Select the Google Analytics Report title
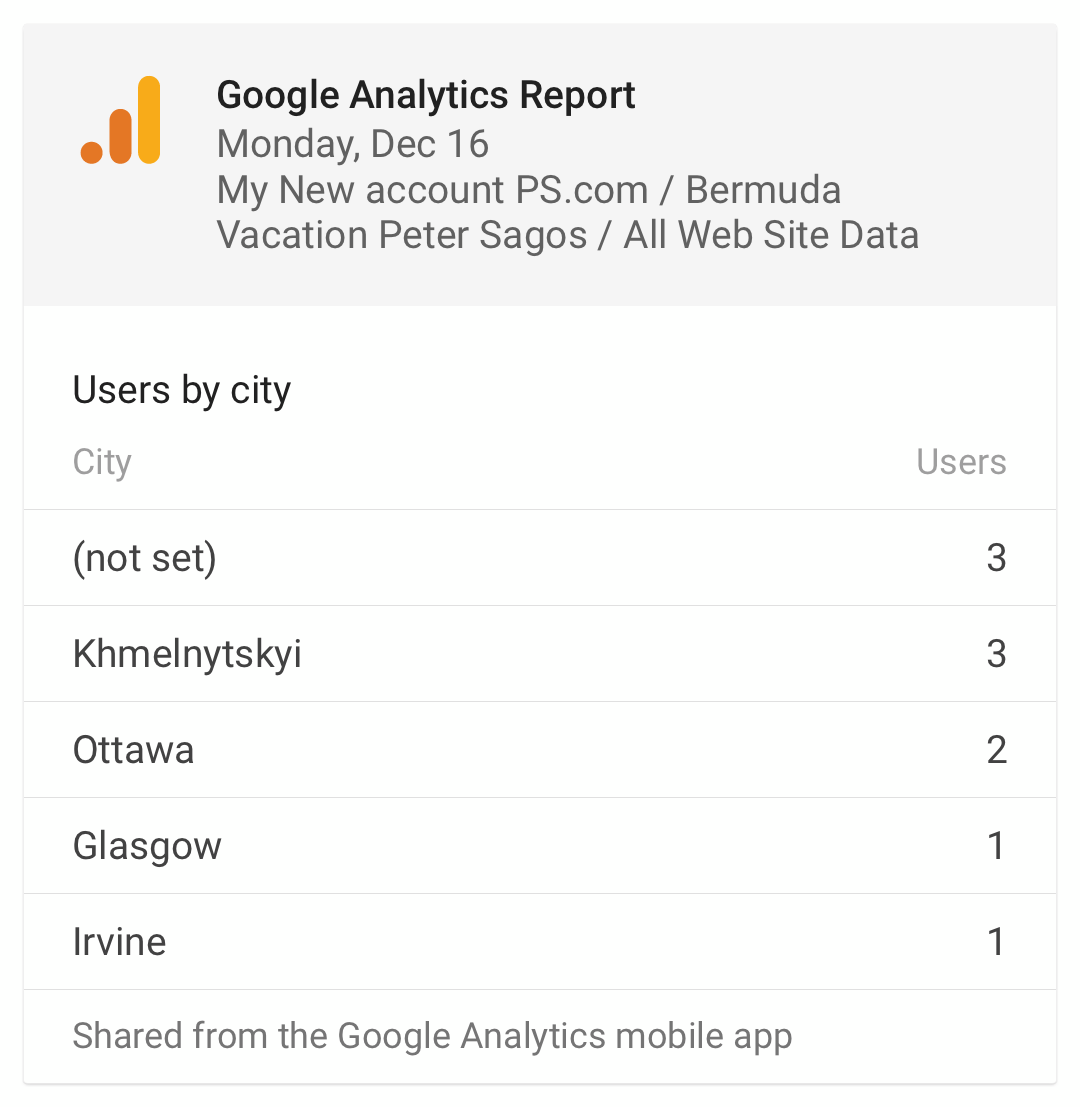 tap(426, 95)
